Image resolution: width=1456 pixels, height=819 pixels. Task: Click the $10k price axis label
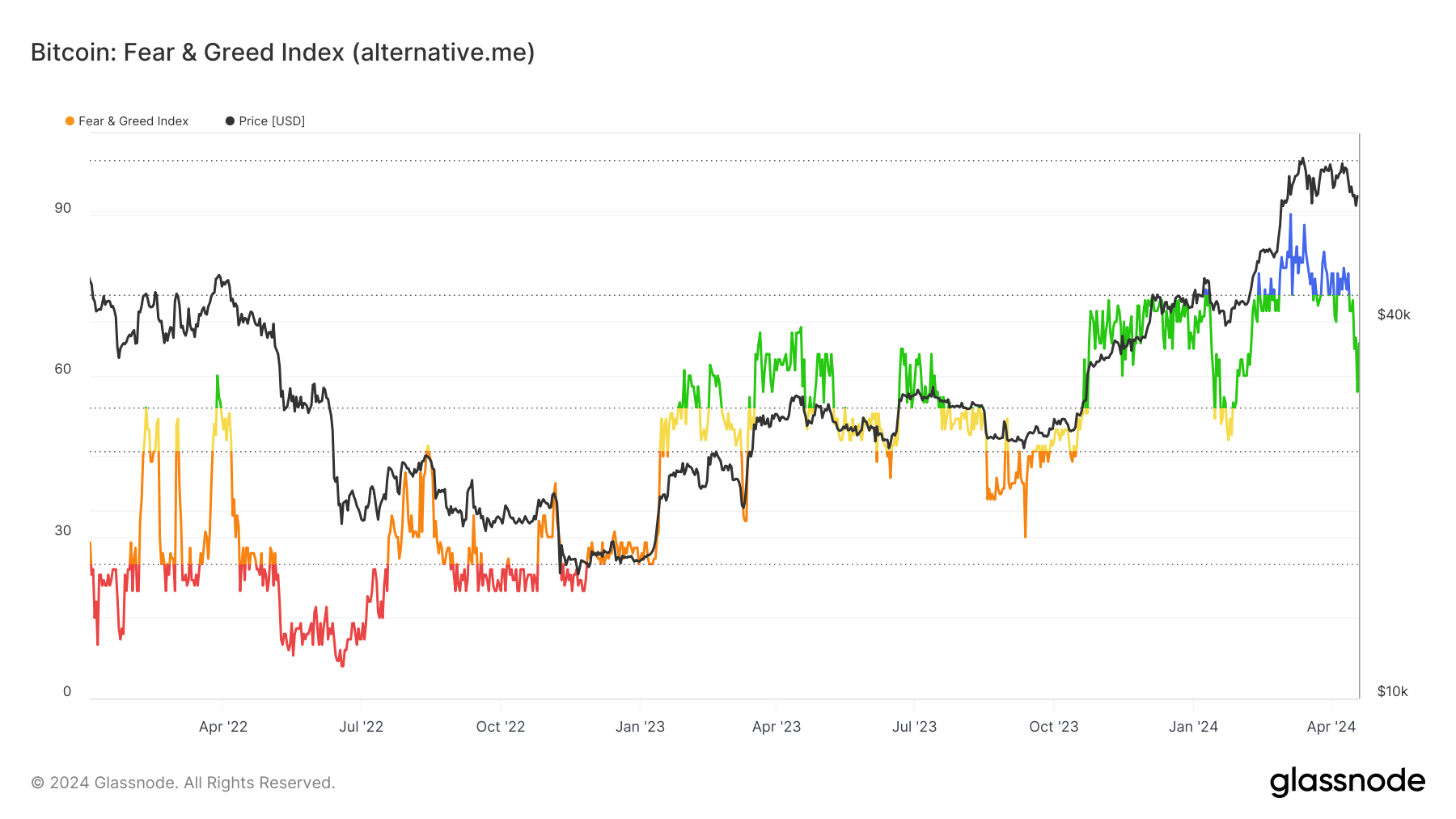pos(1393,691)
